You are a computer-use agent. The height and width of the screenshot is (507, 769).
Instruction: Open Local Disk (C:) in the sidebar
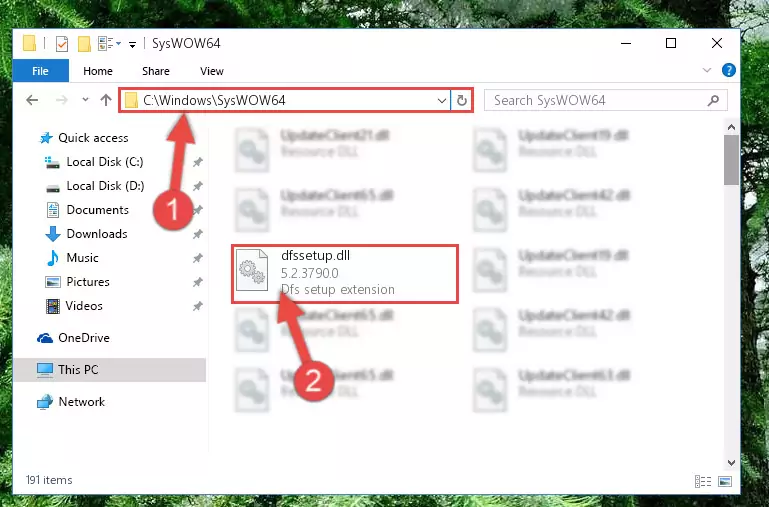pyautogui.click(x=105, y=162)
